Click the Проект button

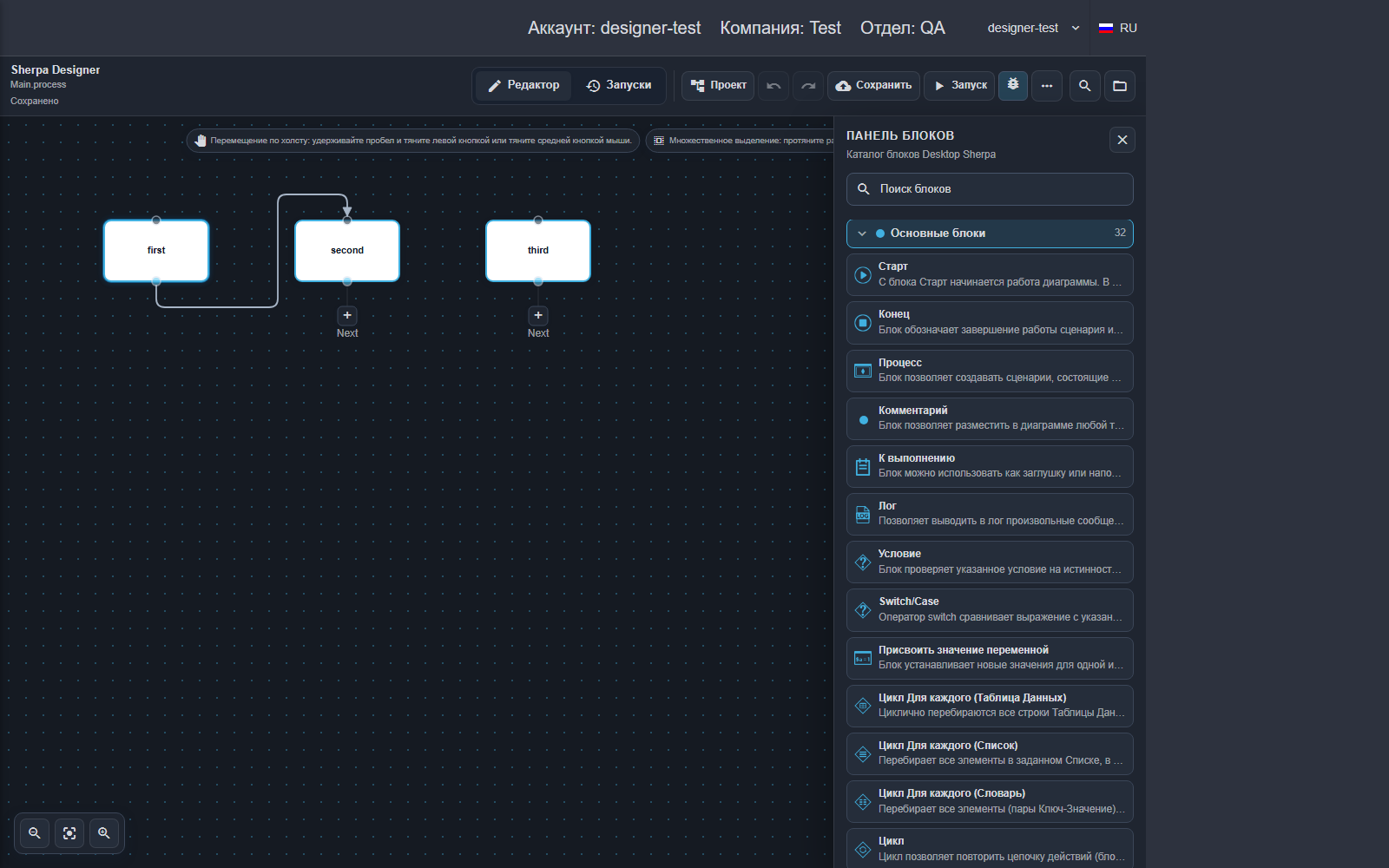(718, 85)
